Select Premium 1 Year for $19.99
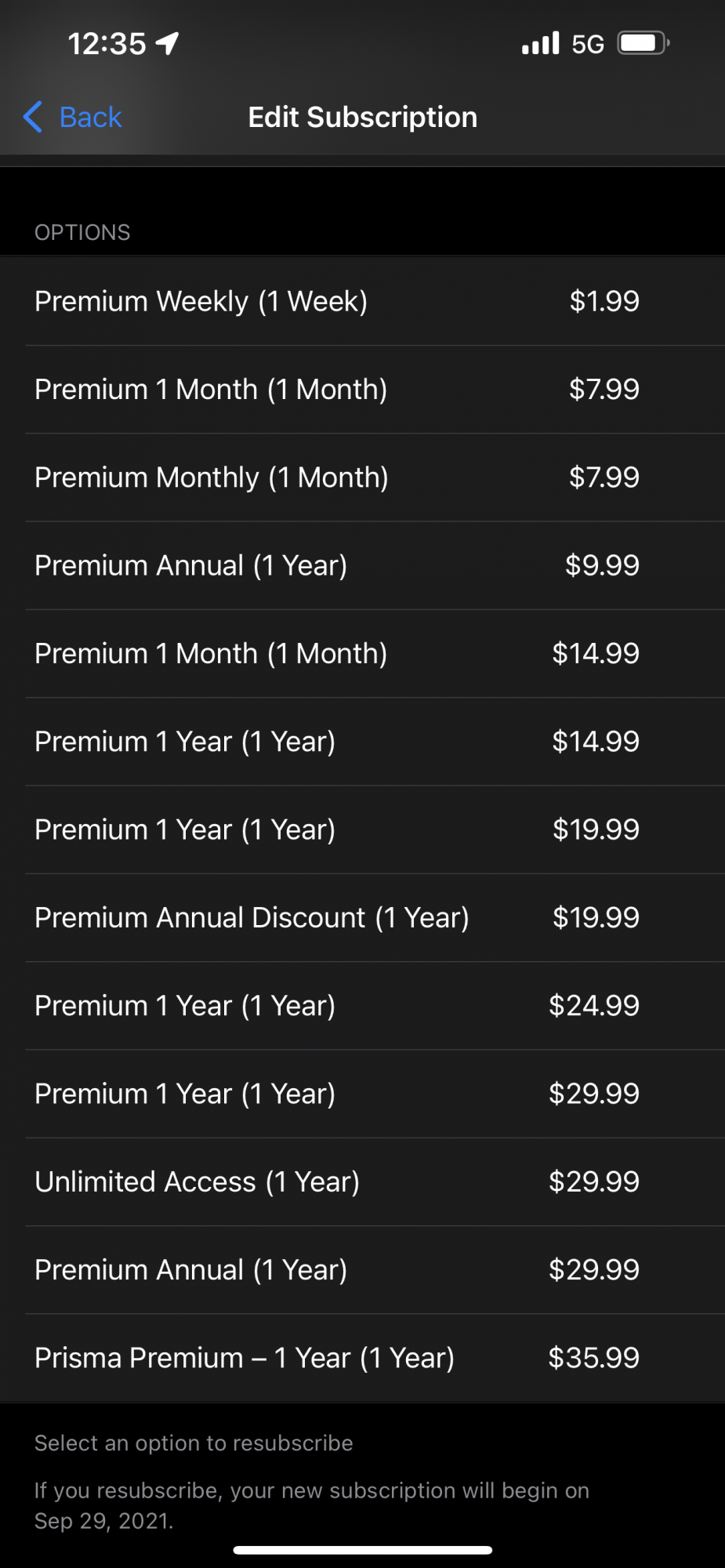 [x=362, y=829]
